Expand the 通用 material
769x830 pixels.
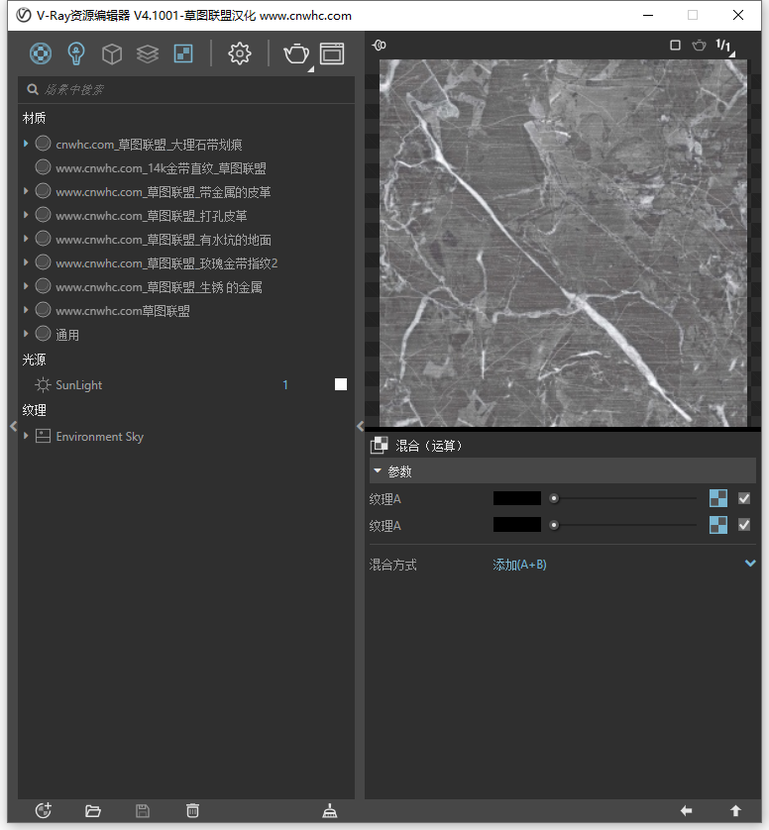tap(25, 334)
